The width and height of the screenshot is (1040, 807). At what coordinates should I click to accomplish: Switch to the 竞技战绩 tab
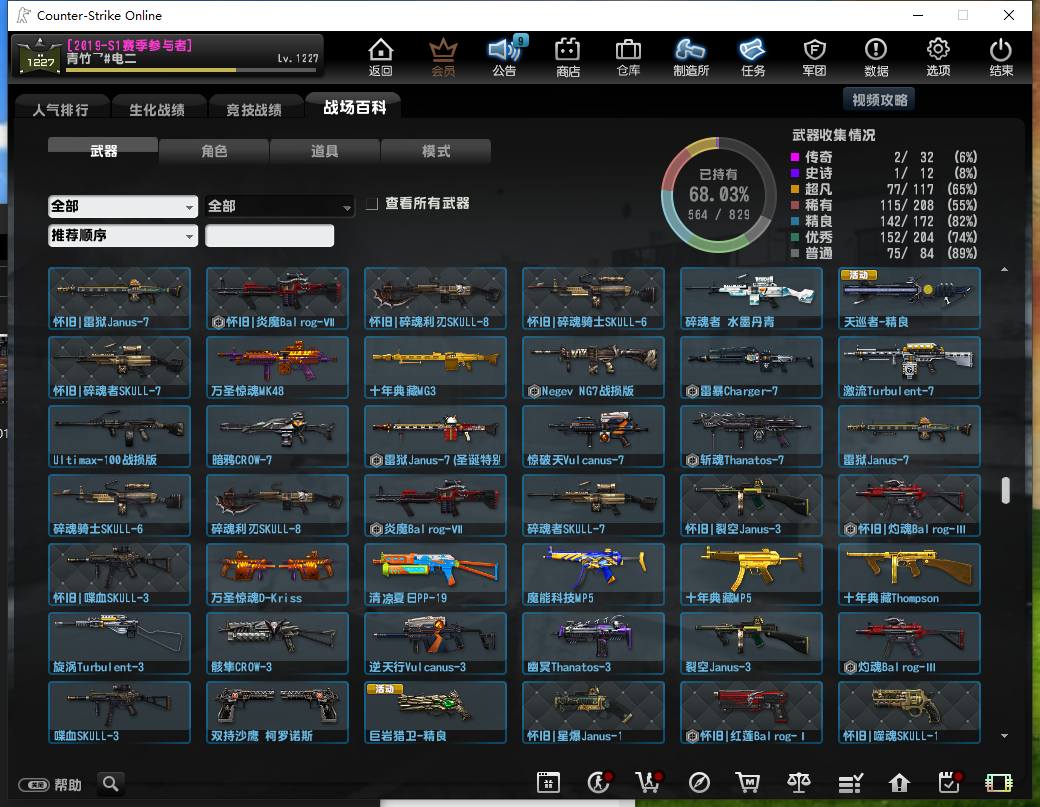[254, 109]
